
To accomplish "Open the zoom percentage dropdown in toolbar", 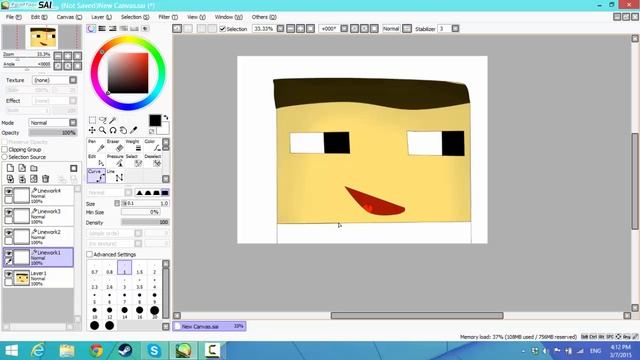I will pos(280,29).
